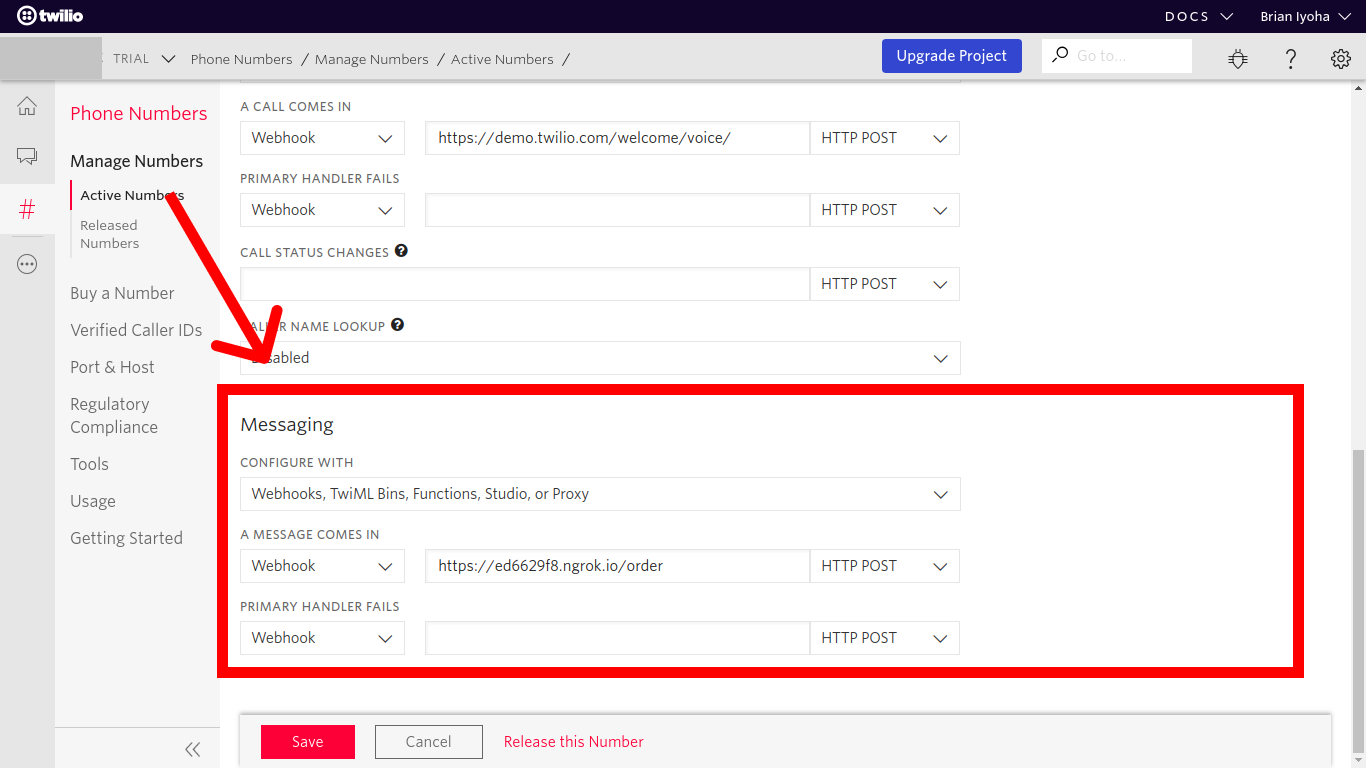Click Call Status Changes URL field

(x=525, y=284)
